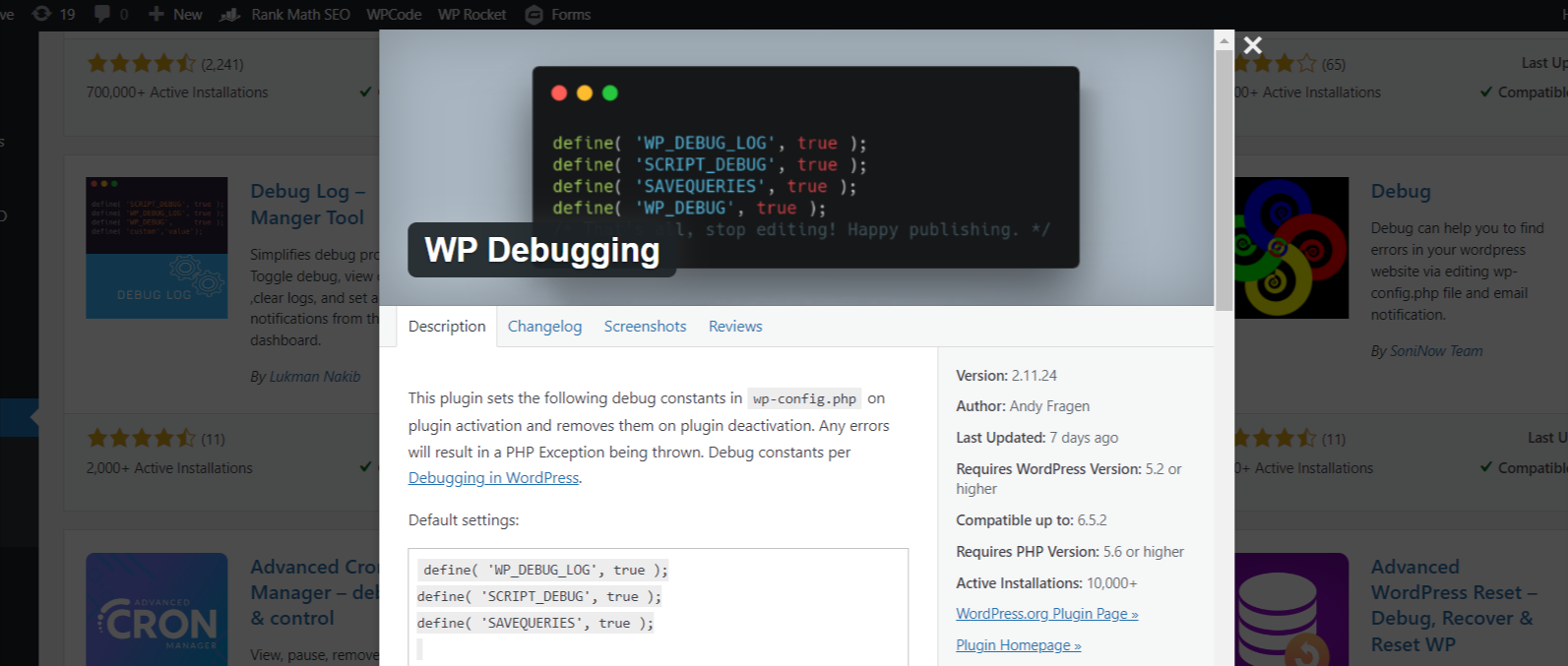
Task: Open author link Lukman Nakib
Action: 315,376
